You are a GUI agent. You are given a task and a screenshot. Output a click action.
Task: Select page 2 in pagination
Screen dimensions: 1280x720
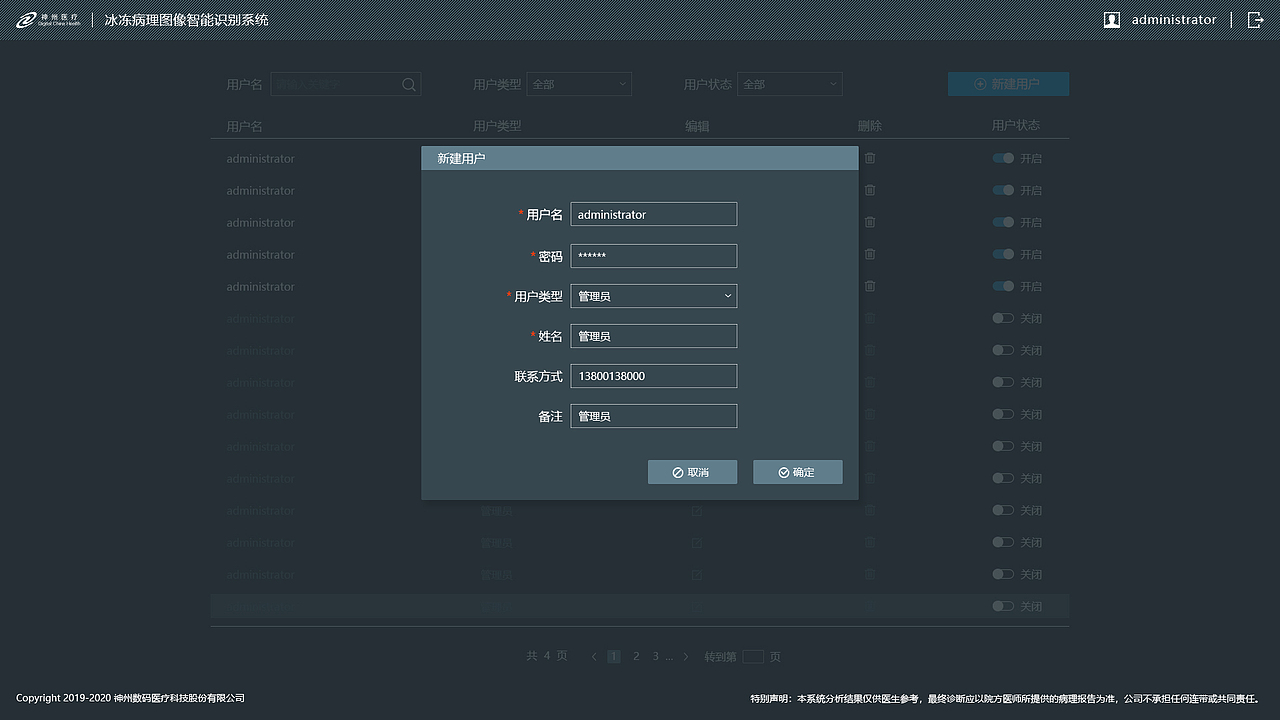pos(636,657)
